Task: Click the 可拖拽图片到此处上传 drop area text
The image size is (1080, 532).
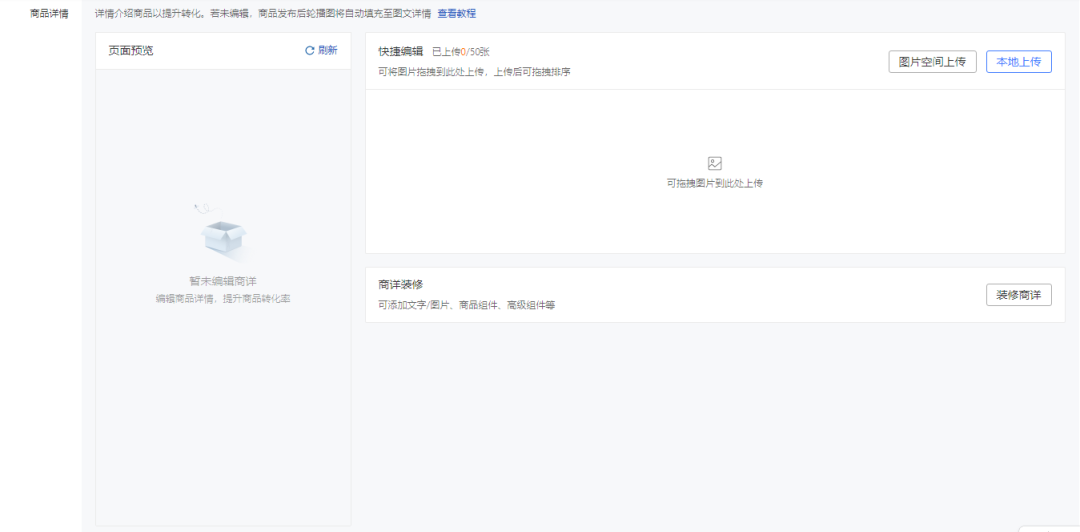Action: click(x=715, y=183)
